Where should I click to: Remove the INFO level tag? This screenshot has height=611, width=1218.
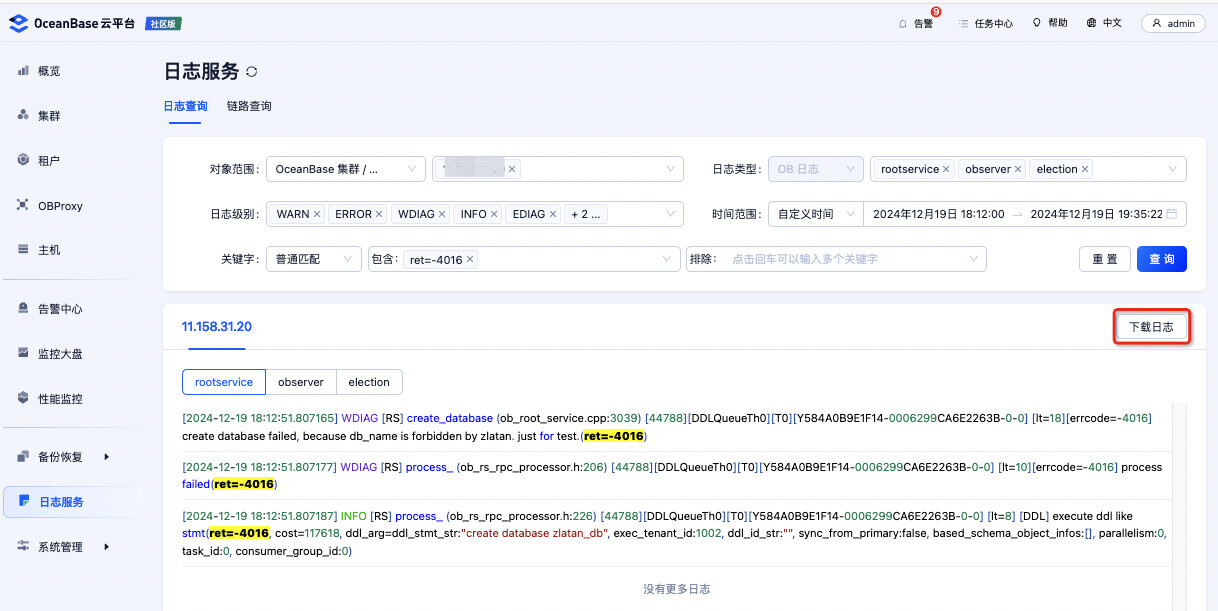495,214
